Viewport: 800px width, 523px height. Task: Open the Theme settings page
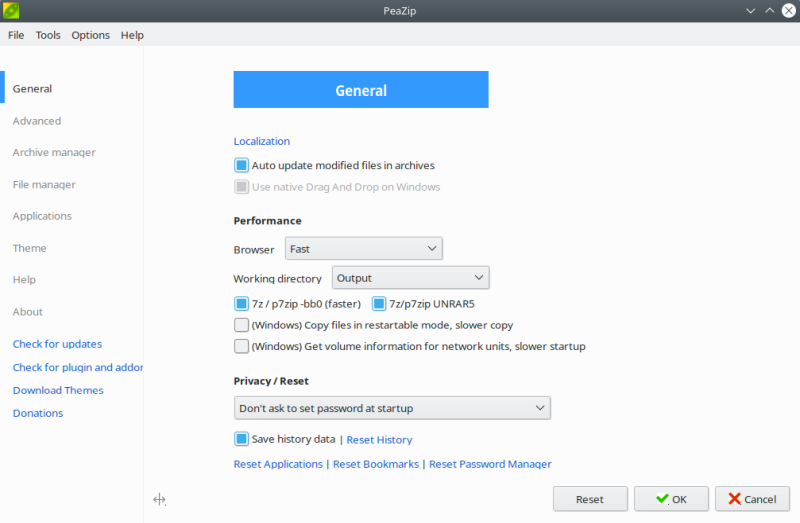click(30, 248)
